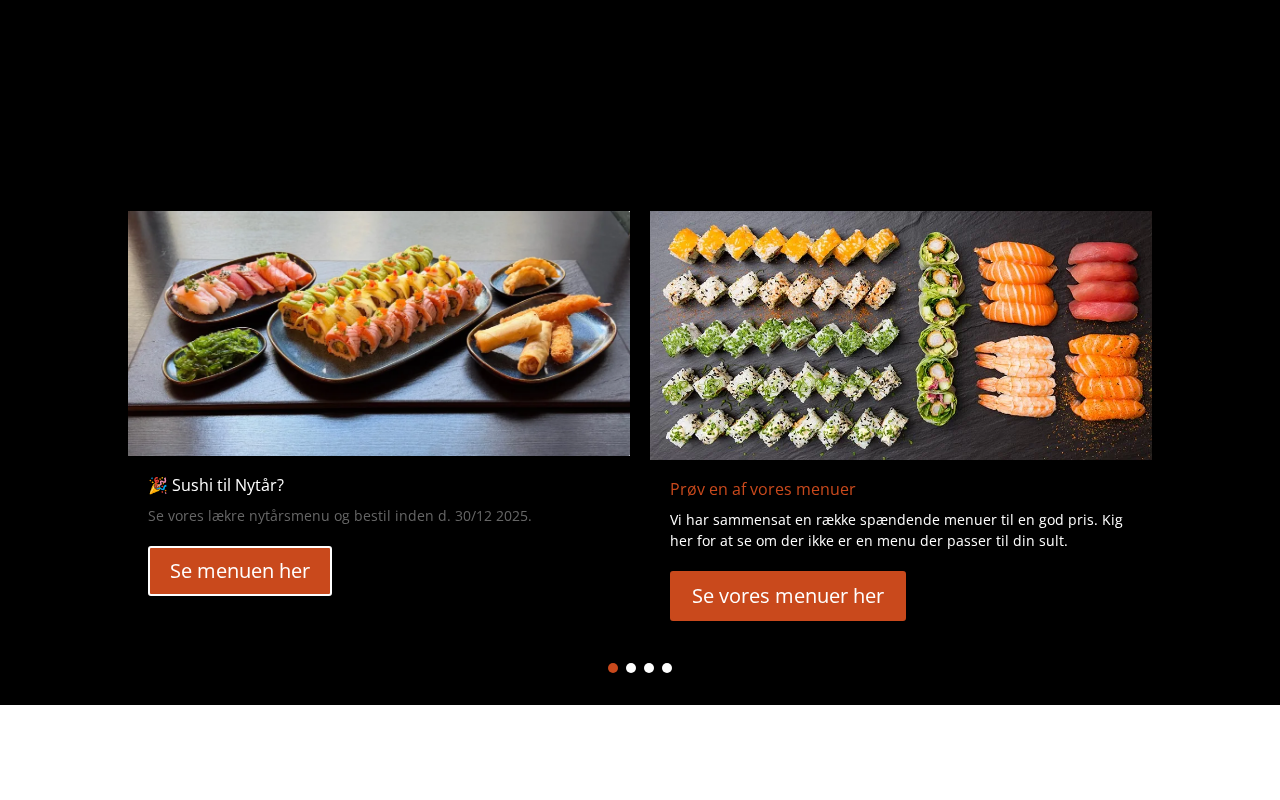Click the Se menuen her button
The height and width of the screenshot is (800, 1280).
point(240,571)
